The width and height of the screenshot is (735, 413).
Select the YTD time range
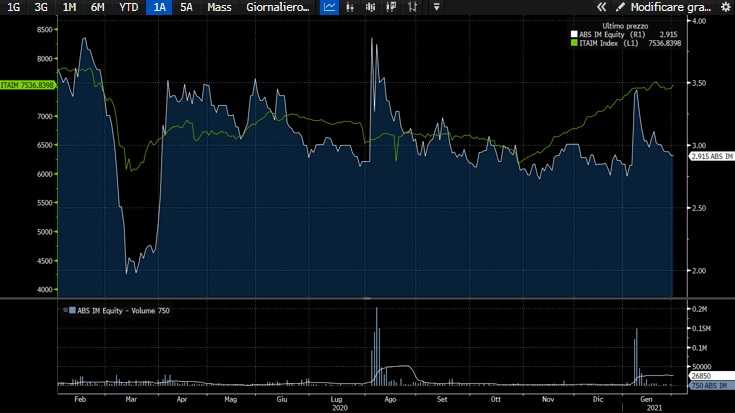(x=129, y=7)
